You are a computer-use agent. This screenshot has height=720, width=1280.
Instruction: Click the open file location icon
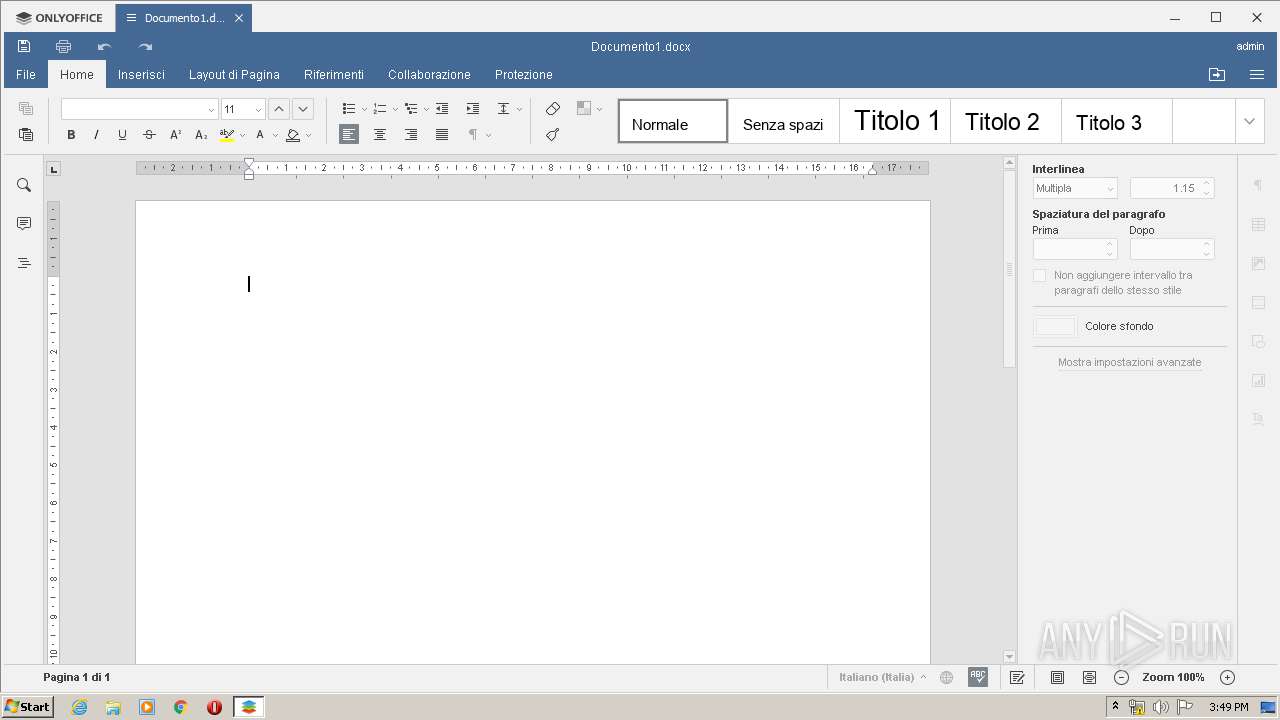(1217, 74)
